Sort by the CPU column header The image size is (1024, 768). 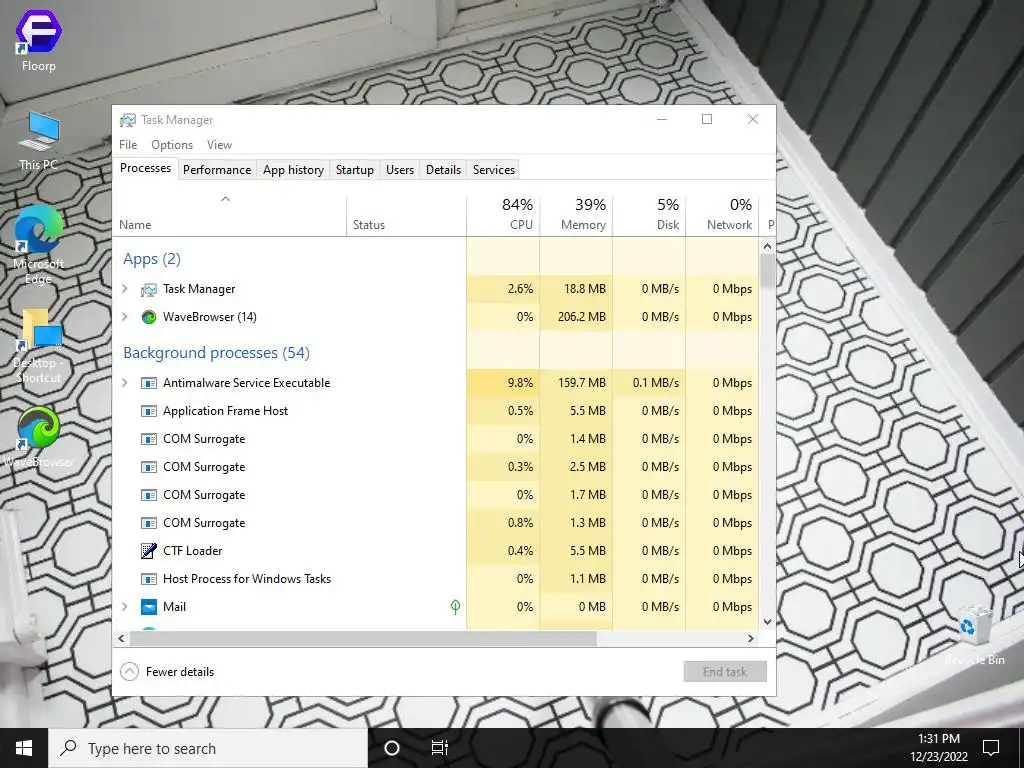coord(504,216)
